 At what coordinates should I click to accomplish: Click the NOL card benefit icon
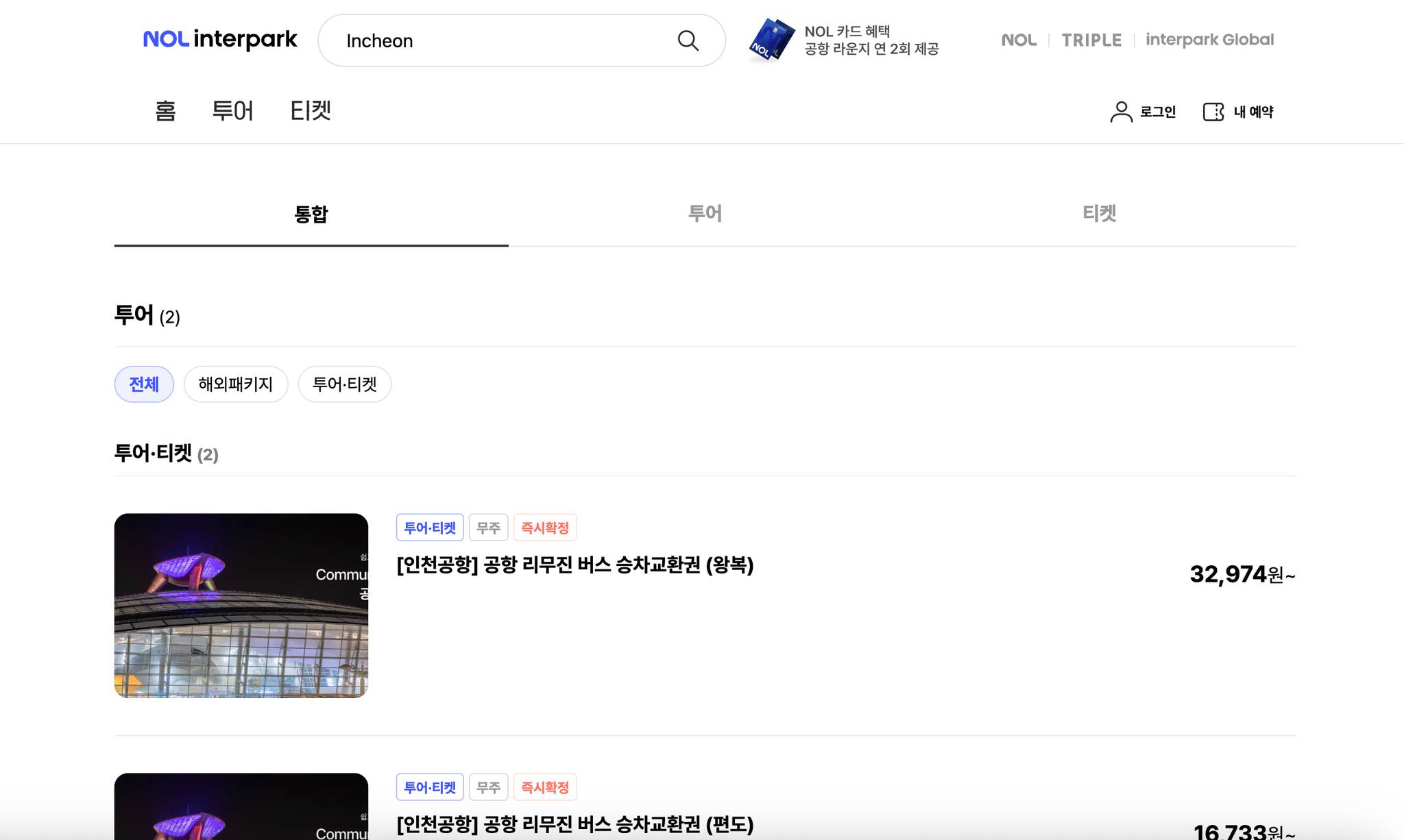point(771,40)
